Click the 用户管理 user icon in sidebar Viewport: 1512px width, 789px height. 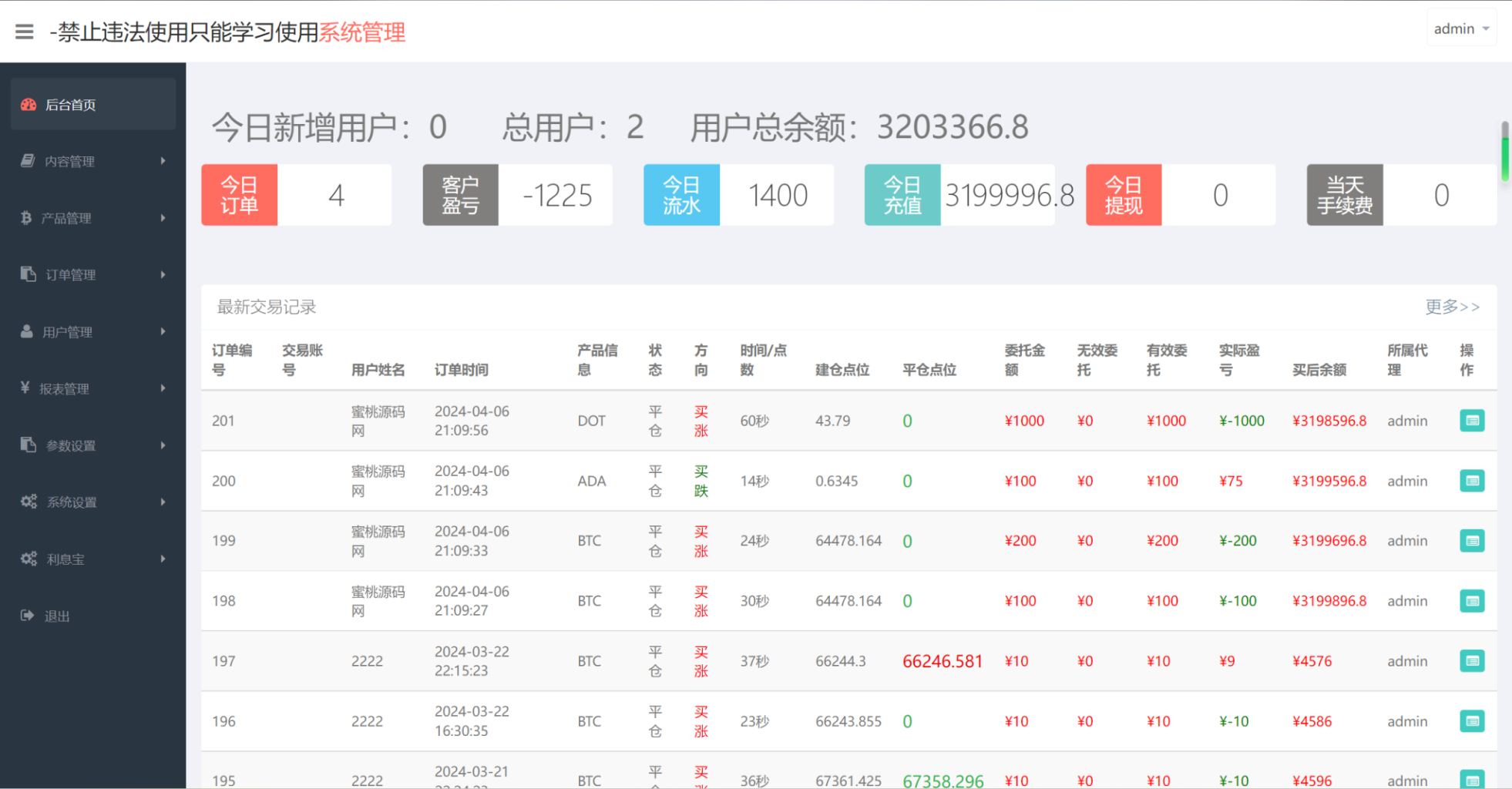click(x=25, y=331)
